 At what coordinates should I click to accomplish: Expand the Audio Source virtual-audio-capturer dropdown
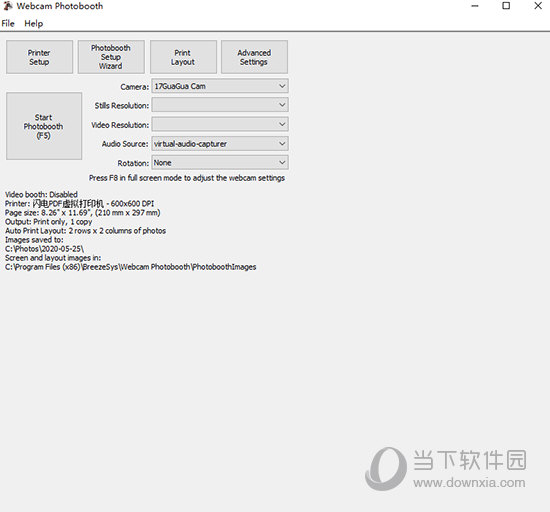click(220, 143)
